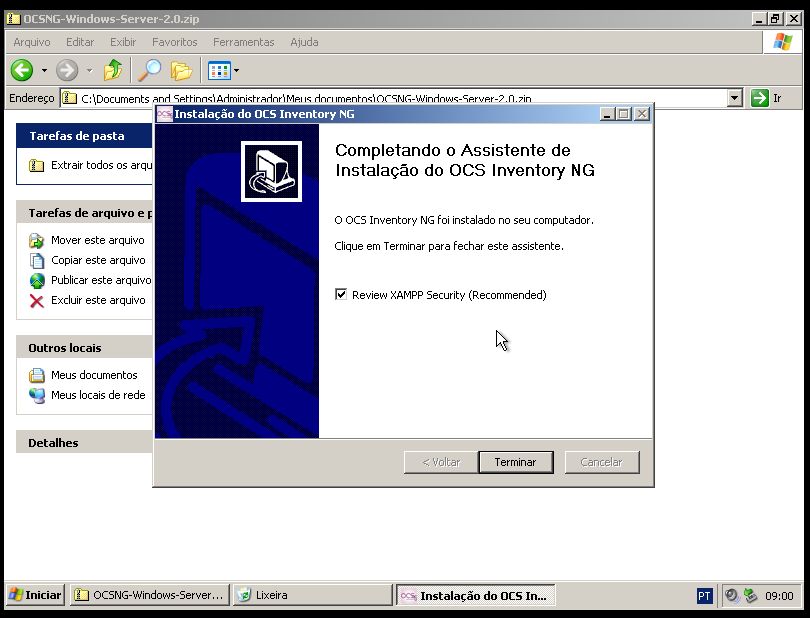Expand the Detalhes panel
The image size is (810, 618).
[85, 443]
